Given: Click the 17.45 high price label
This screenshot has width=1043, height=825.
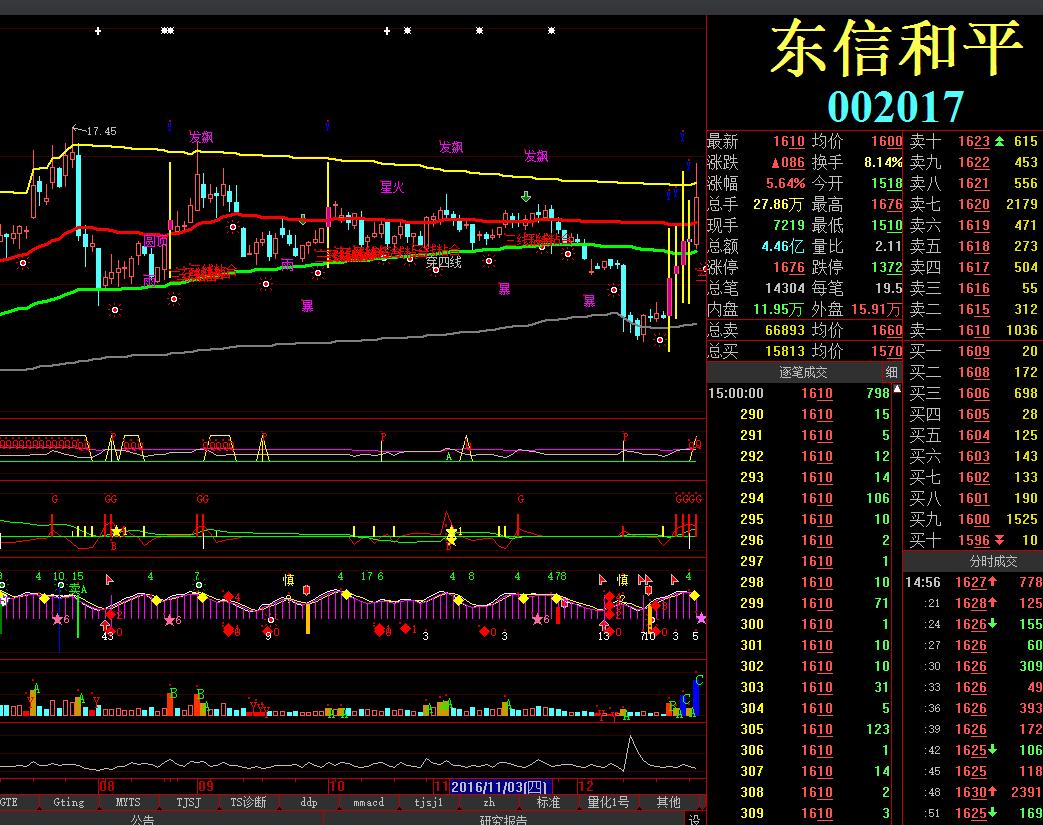Looking at the screenshot, I should (100, 131).
